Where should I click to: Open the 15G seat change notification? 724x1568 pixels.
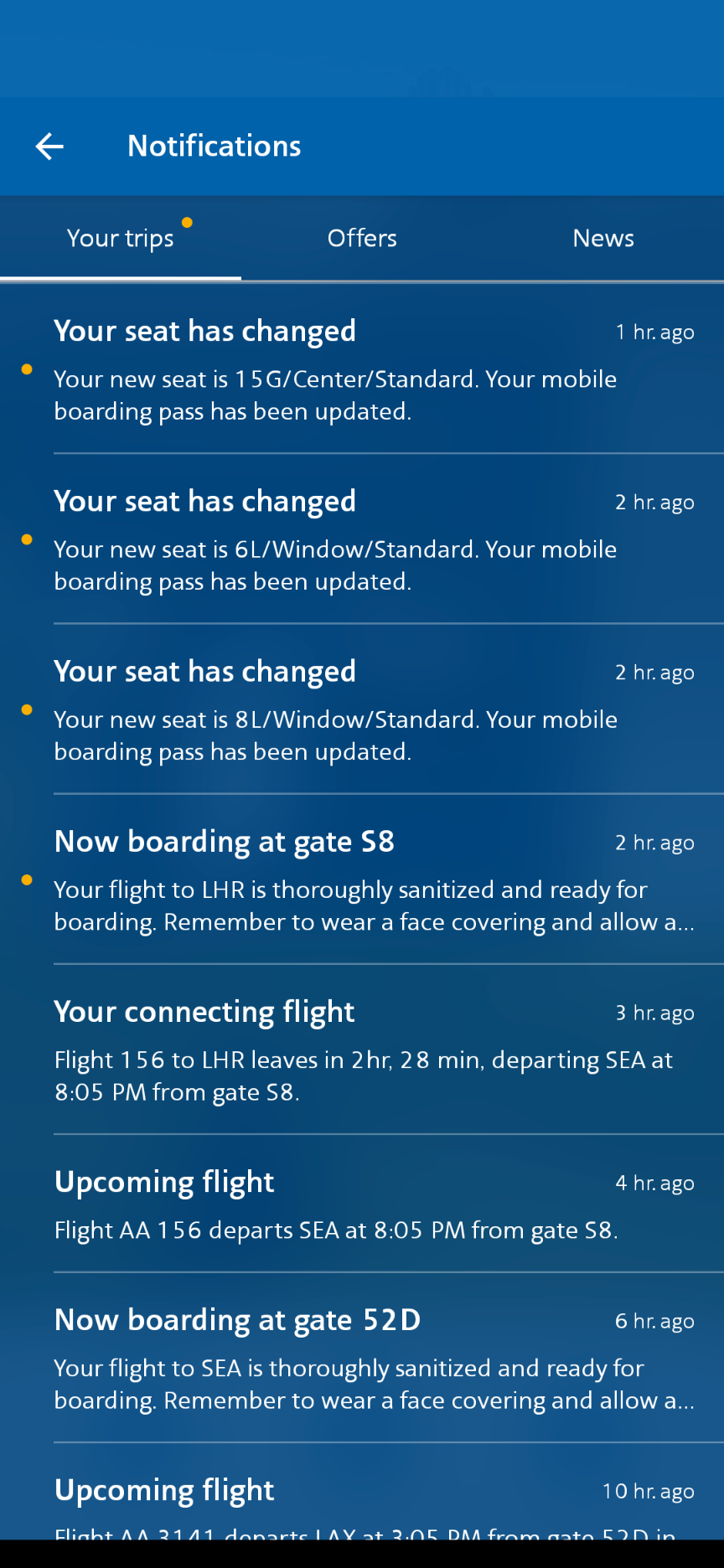point(362,369)
